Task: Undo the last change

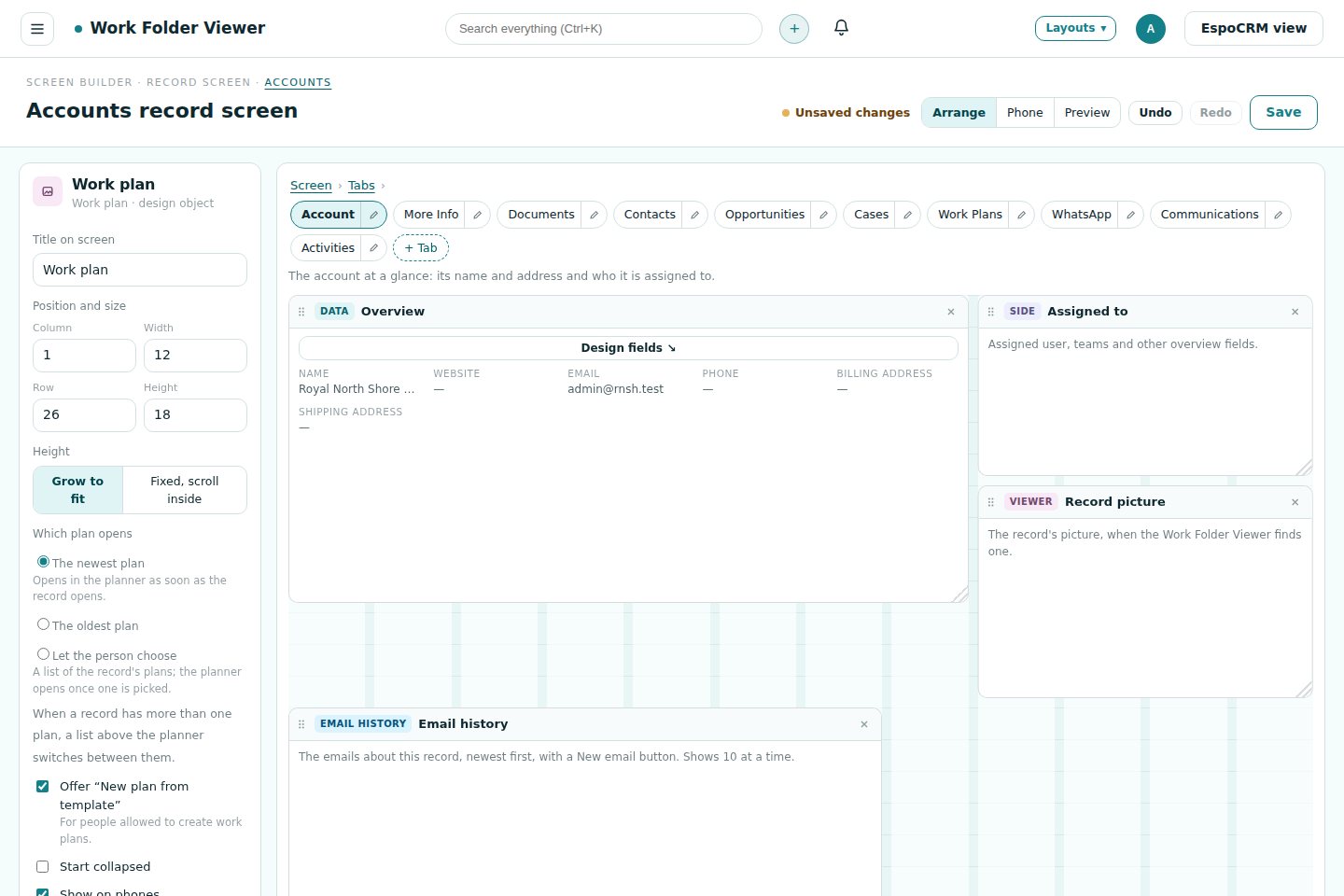Action: (x=1155, y=113)
